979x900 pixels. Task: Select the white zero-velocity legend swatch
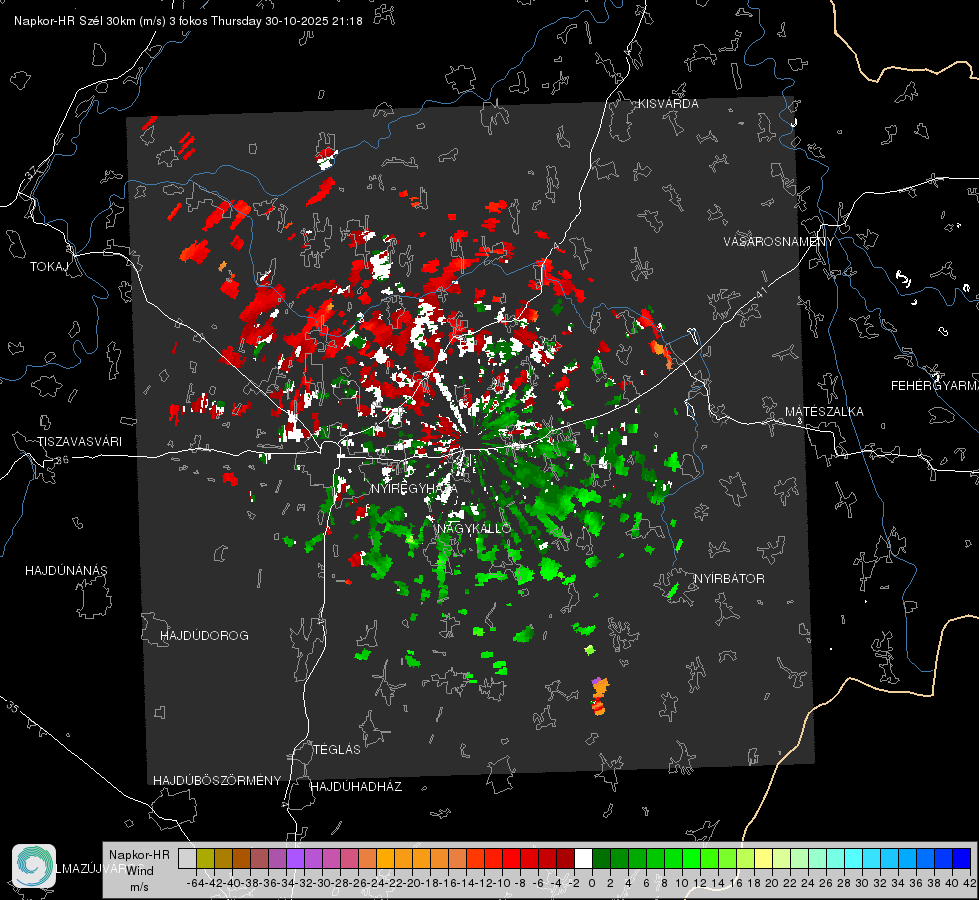[x=583, y=858]
